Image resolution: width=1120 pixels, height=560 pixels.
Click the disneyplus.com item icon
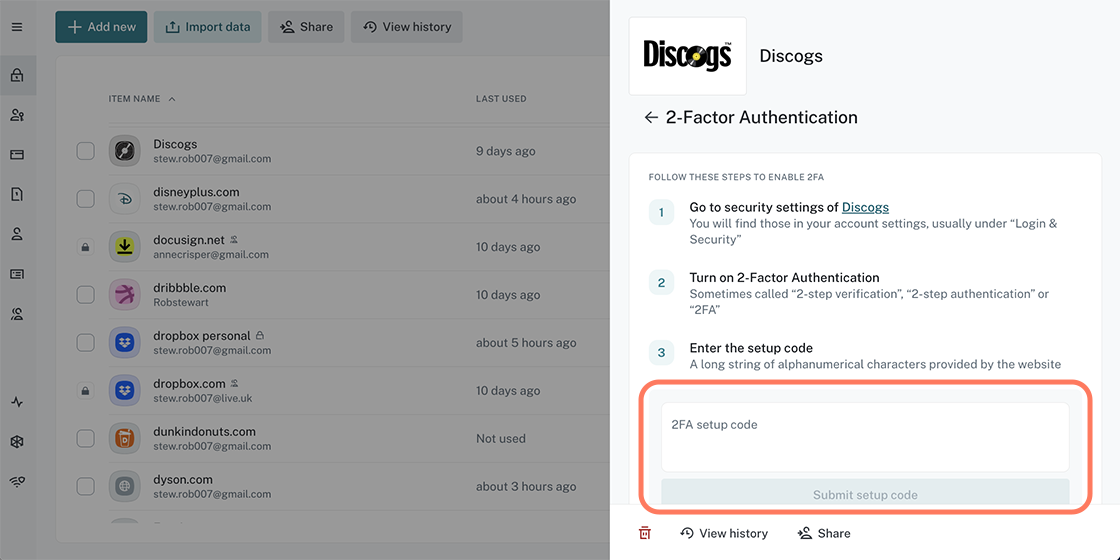click(124, 199)
